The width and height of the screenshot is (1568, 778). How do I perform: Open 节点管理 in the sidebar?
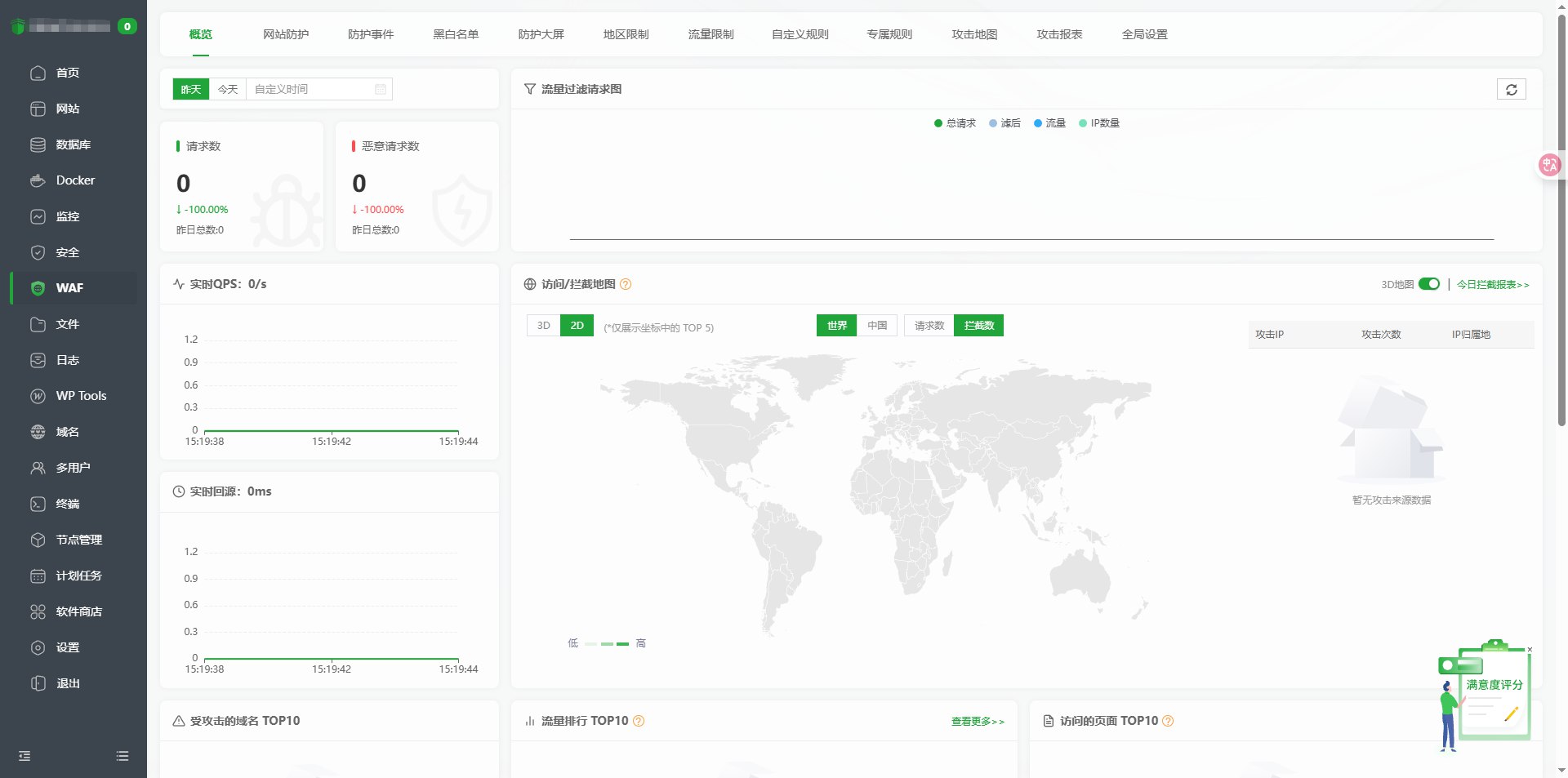click(x=78, y=540)
